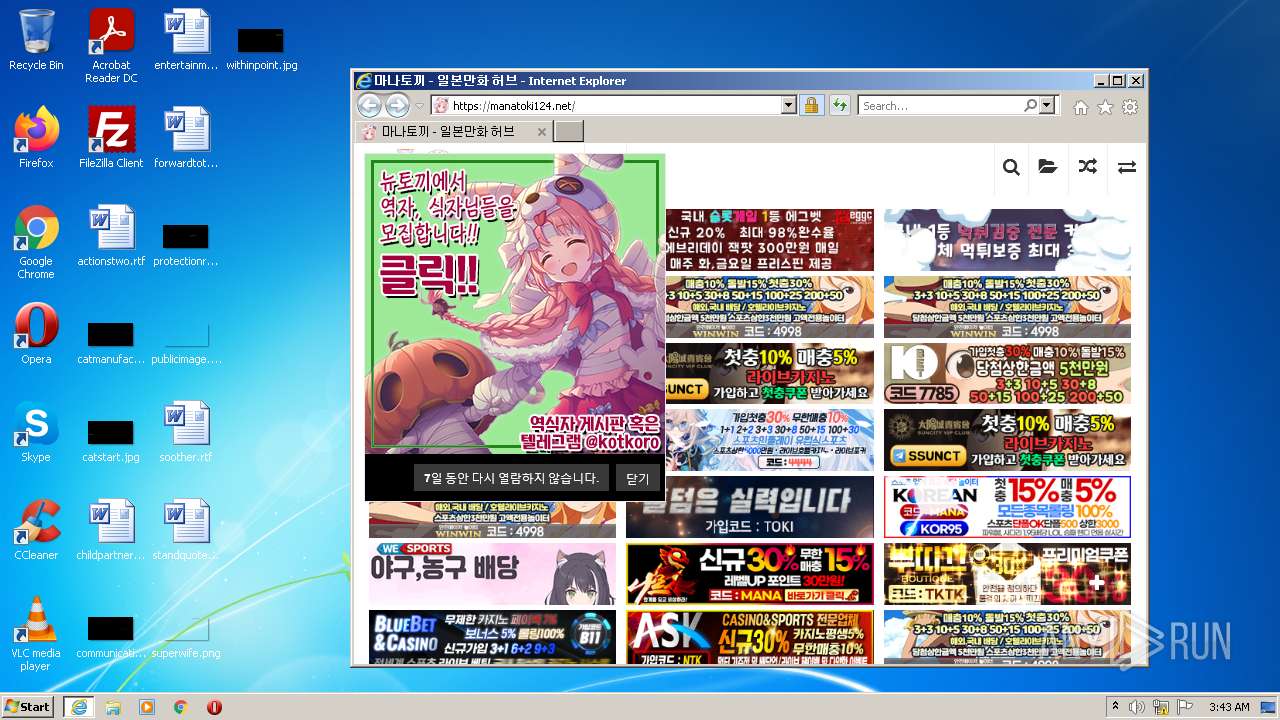Screen dimensions: 1280x720
Task: Open the recent pages dropdown arrow
Action: pos(420,106)
